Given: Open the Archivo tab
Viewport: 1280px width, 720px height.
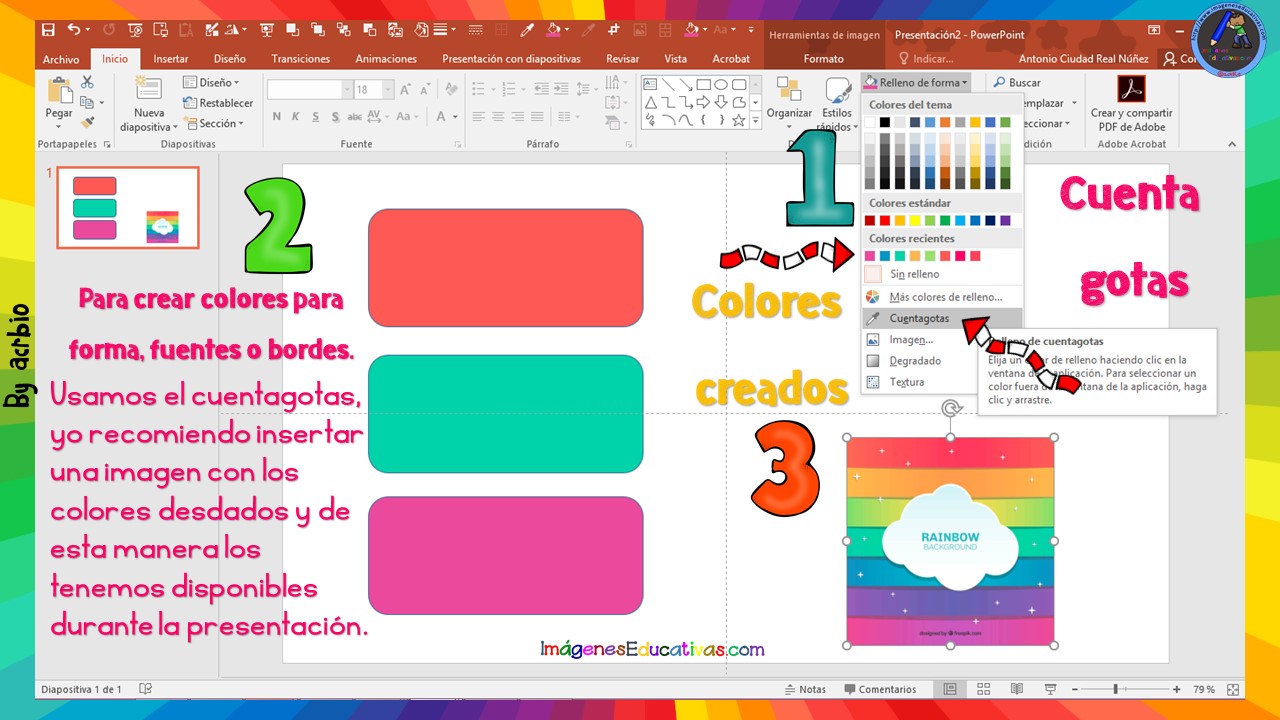Looking at the screenshot, I should [61, 59].
